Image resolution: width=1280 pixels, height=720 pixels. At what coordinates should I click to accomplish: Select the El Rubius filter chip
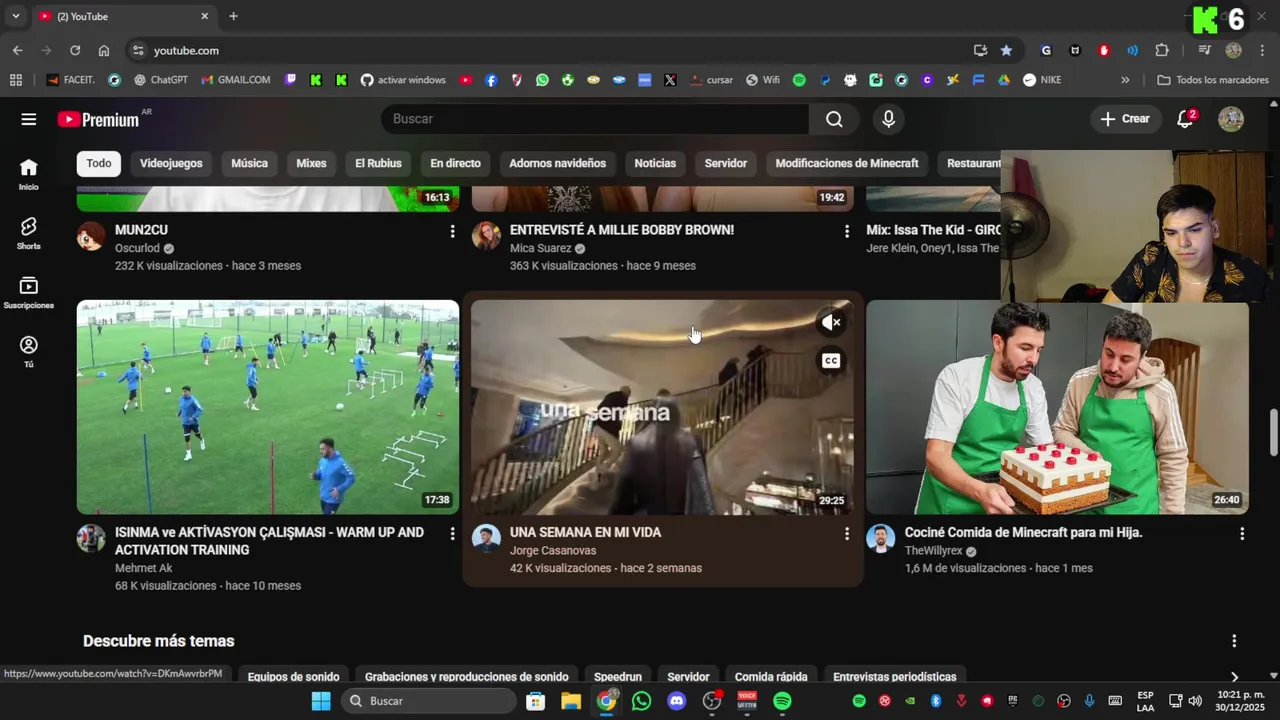coord(378,163)
